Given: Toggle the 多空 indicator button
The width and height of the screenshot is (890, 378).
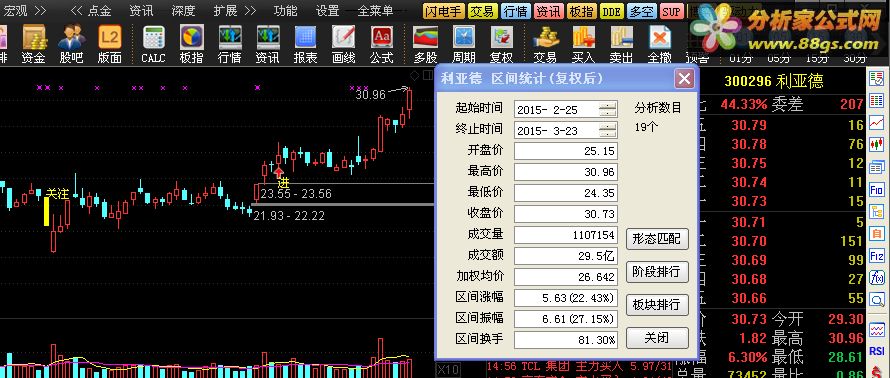Looking at the screenshot, I should 643,11.
